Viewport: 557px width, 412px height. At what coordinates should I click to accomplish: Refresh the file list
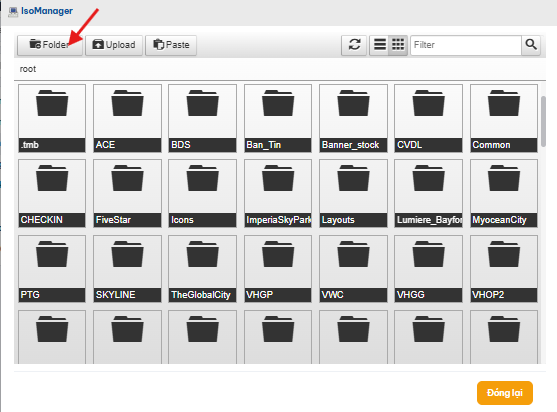click(354, 45)
